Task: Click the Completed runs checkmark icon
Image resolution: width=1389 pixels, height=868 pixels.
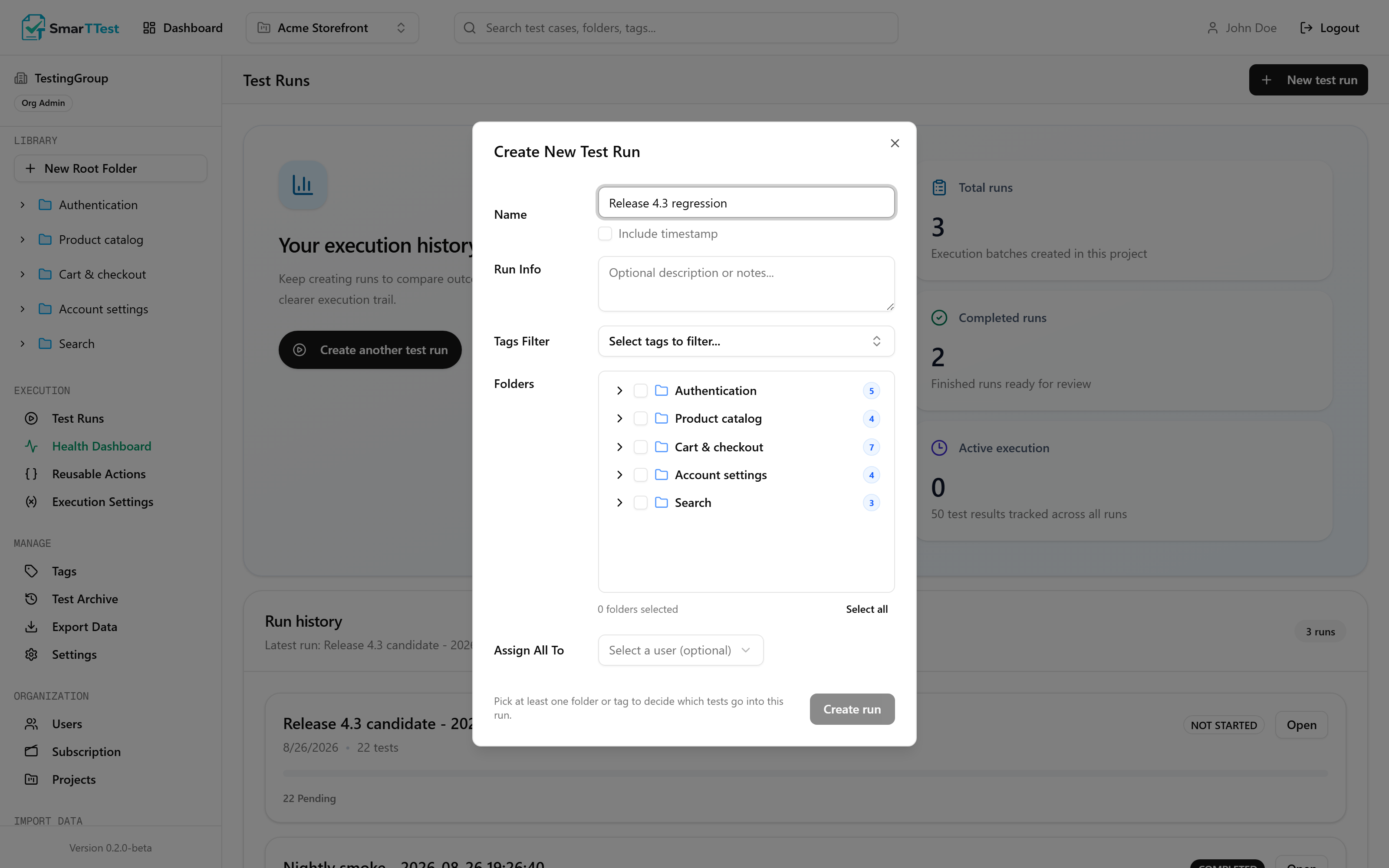Action: pyautogui.click(x=939, y=317)
